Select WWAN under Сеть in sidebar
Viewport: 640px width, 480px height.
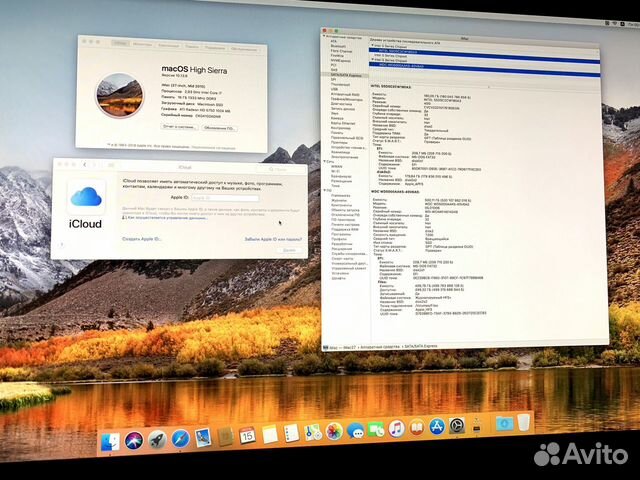pyautogui.click(x=337, y=167)
